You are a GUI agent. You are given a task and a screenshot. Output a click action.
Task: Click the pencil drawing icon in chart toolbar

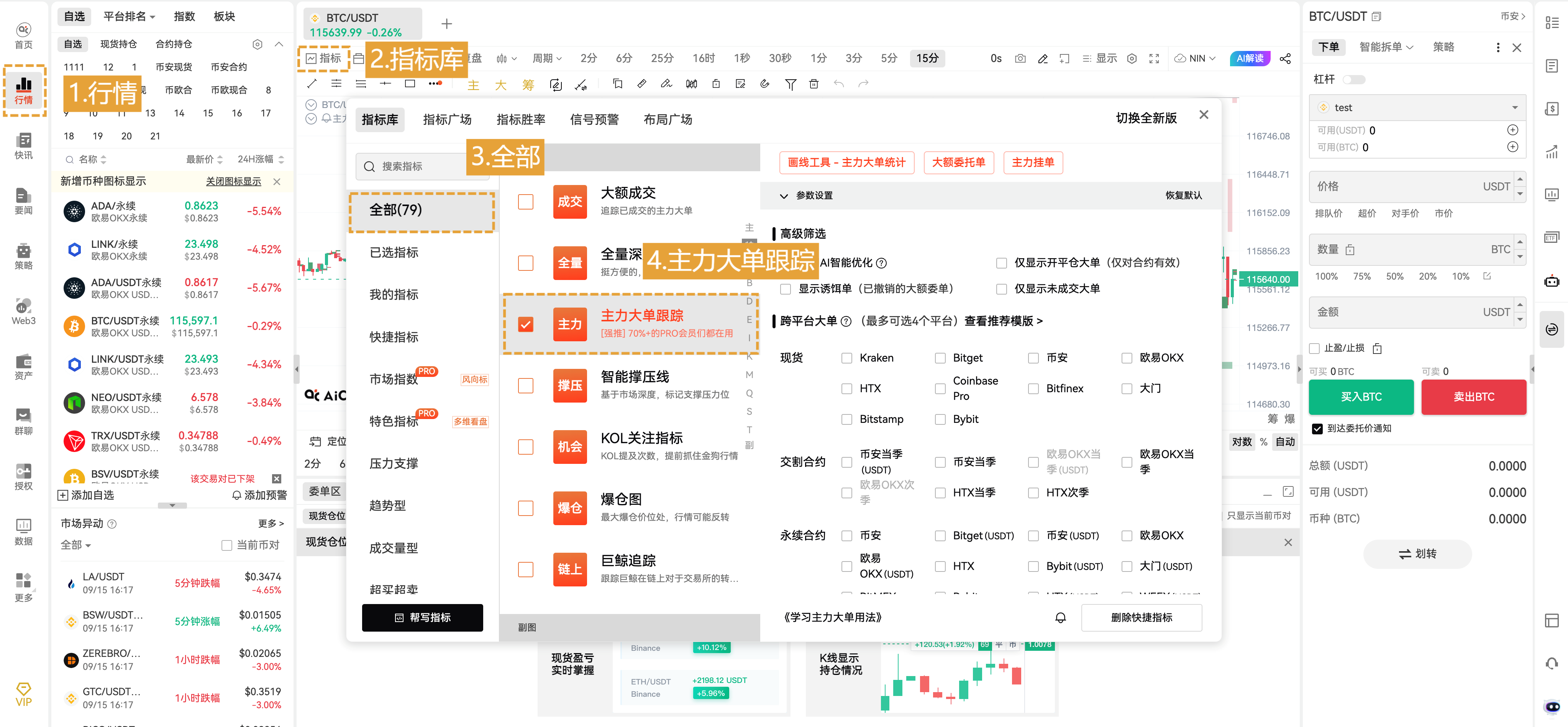[1043, 58]
